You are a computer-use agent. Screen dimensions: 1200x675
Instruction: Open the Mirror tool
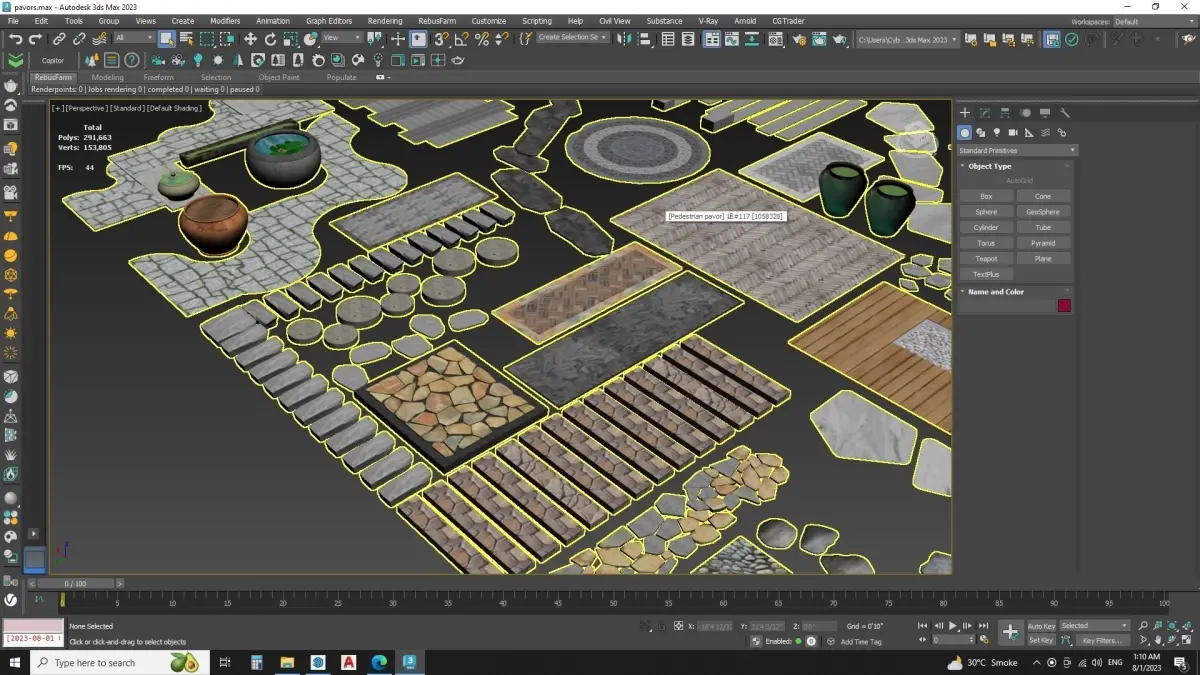[x=625, y=39]
